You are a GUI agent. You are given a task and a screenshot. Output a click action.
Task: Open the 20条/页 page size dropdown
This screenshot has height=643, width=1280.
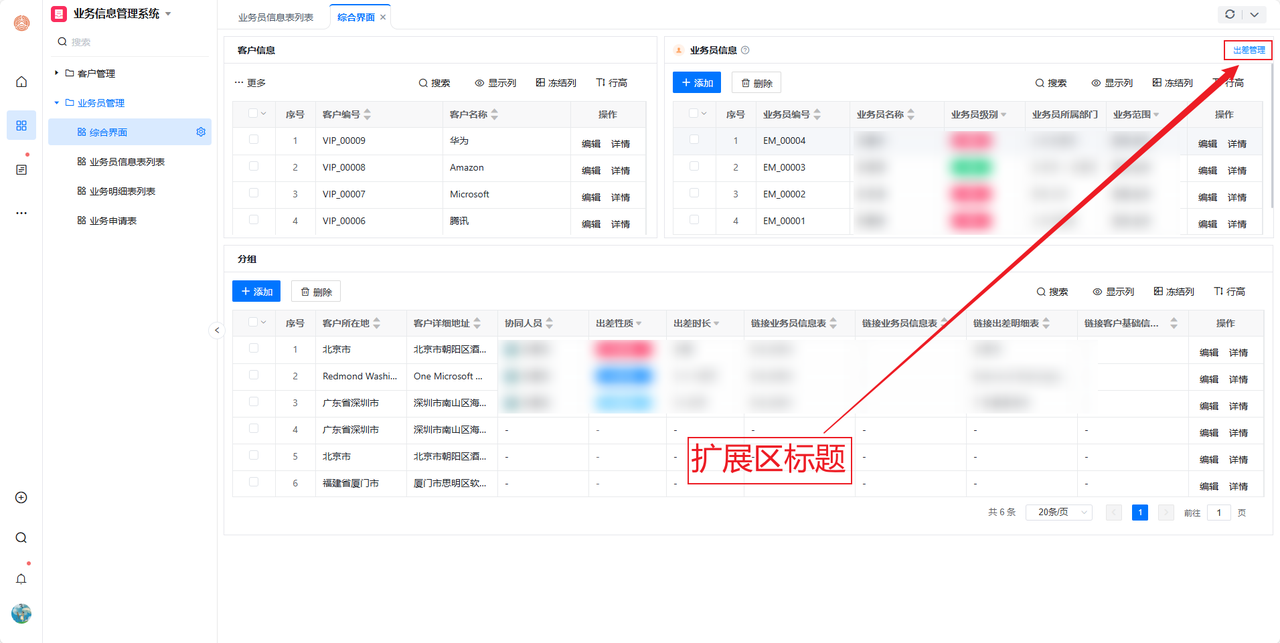point(1058,512)
